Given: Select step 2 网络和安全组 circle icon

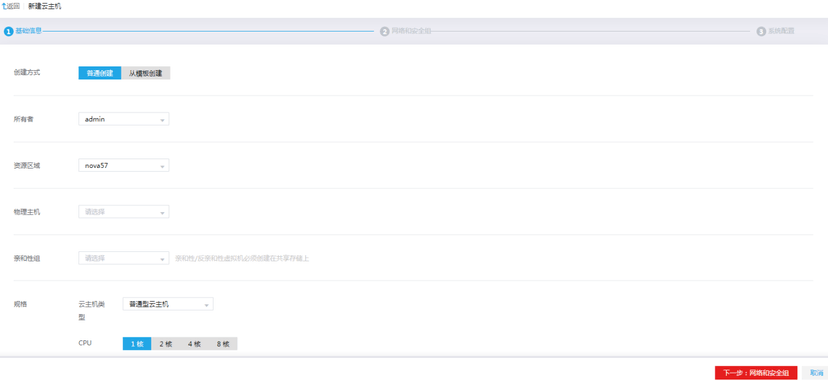Looking at the screenshot, I should [x=384, y=32].
